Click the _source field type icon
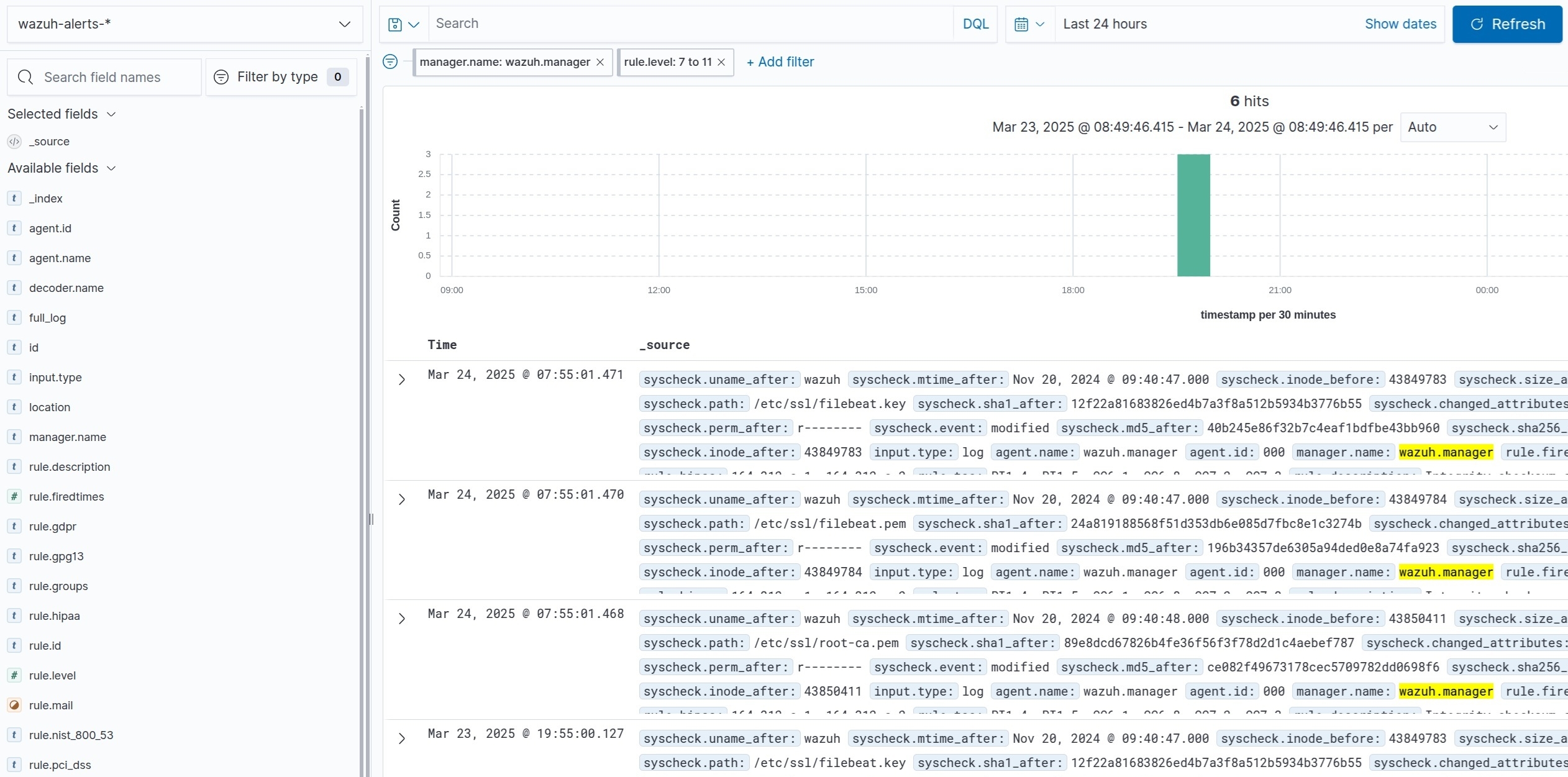This screenshot has height=777, width=1568. tap(14, 142)
